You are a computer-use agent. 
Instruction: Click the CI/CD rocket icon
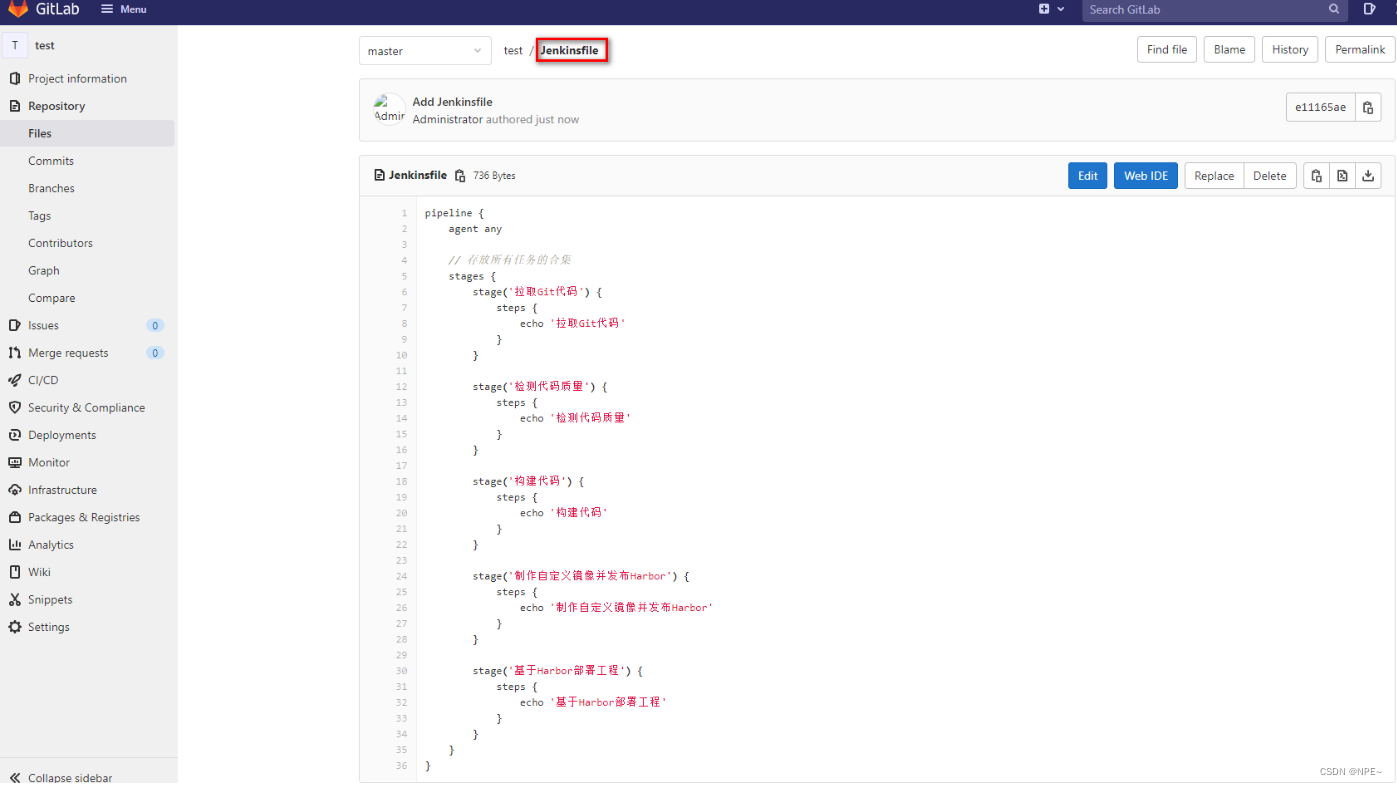point(15,380)
